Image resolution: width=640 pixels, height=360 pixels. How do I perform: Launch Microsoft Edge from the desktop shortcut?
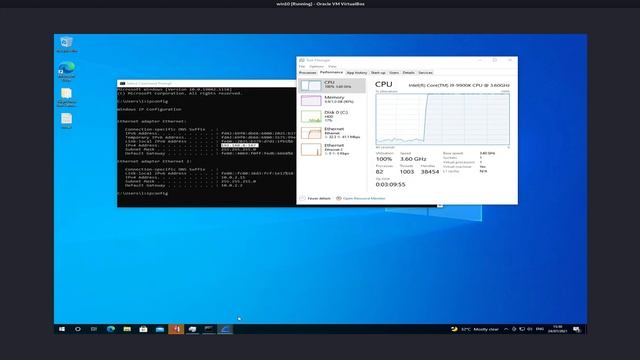click(x=67, y=71)
